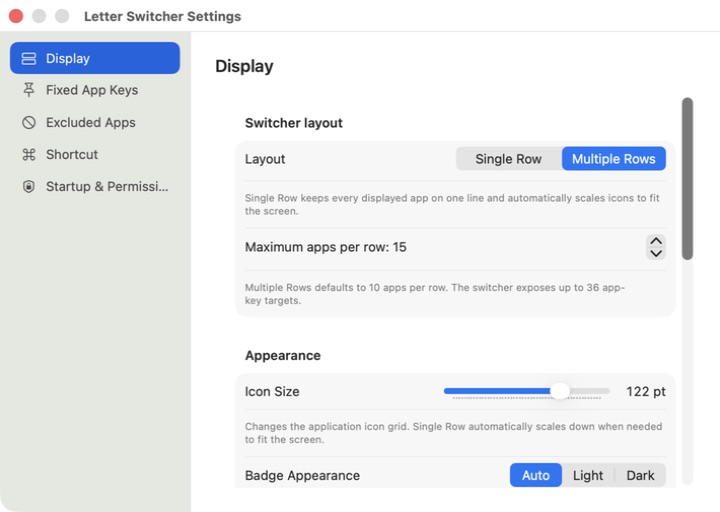Click the Icon Size slider knob

[x=560, y=391]
